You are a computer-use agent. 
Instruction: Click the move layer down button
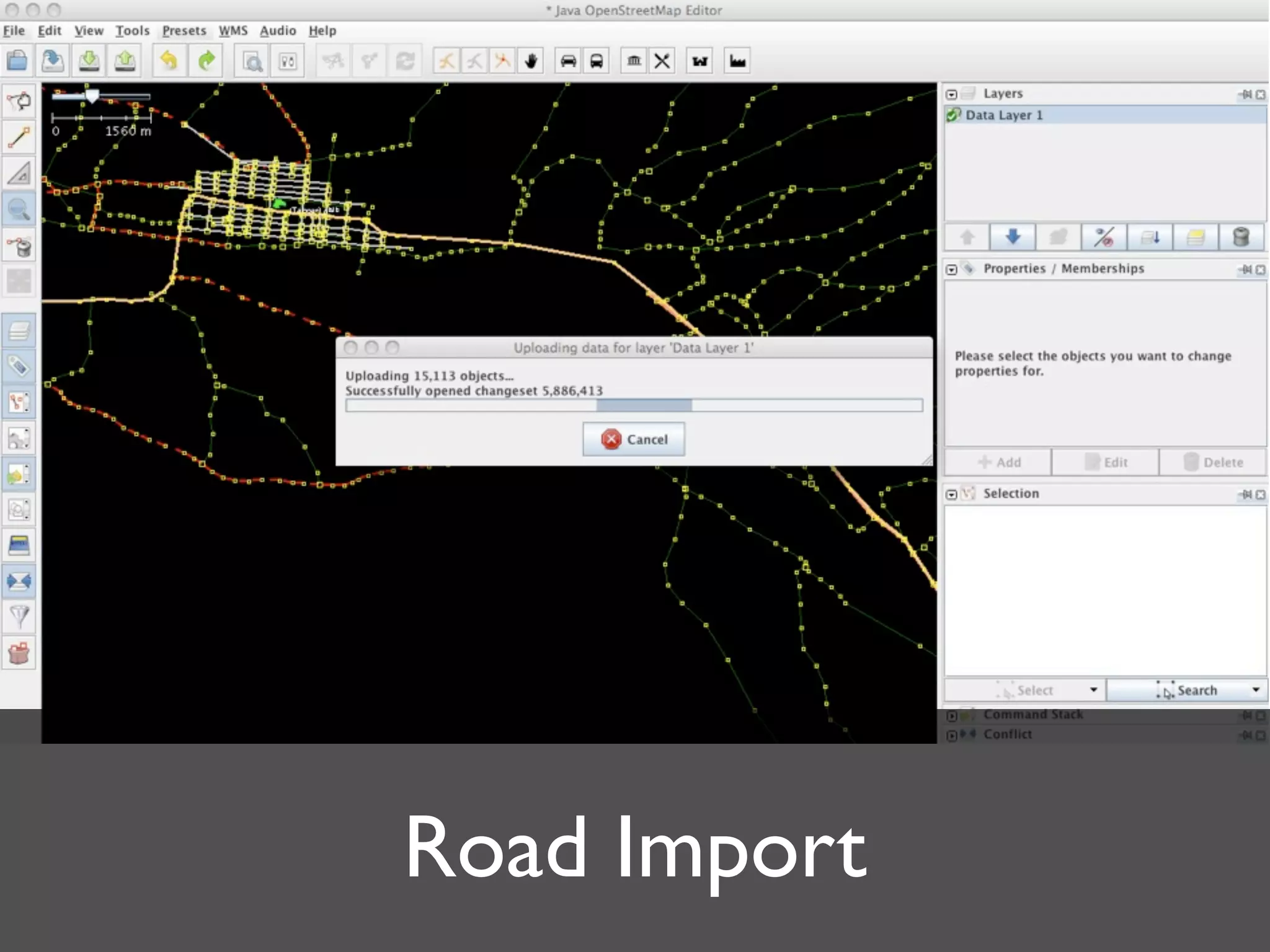pyautogui.click(x=1012, y=237)
